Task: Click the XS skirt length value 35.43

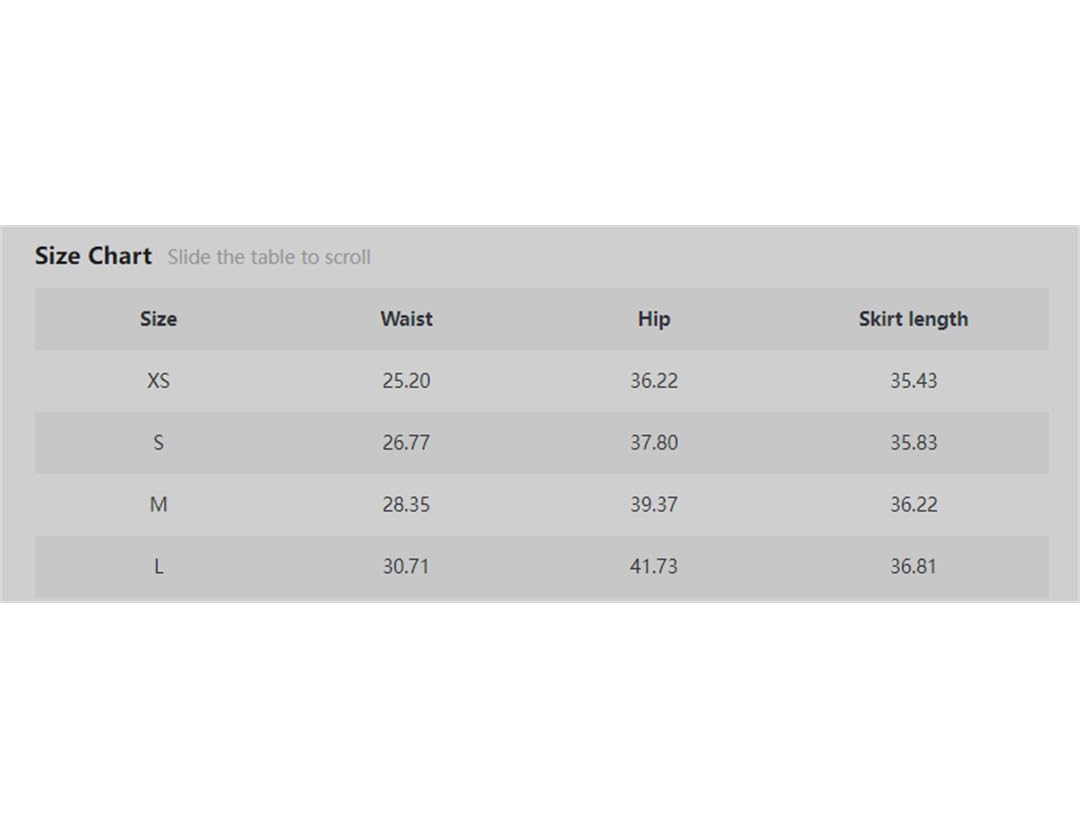Action: [913, 380]
